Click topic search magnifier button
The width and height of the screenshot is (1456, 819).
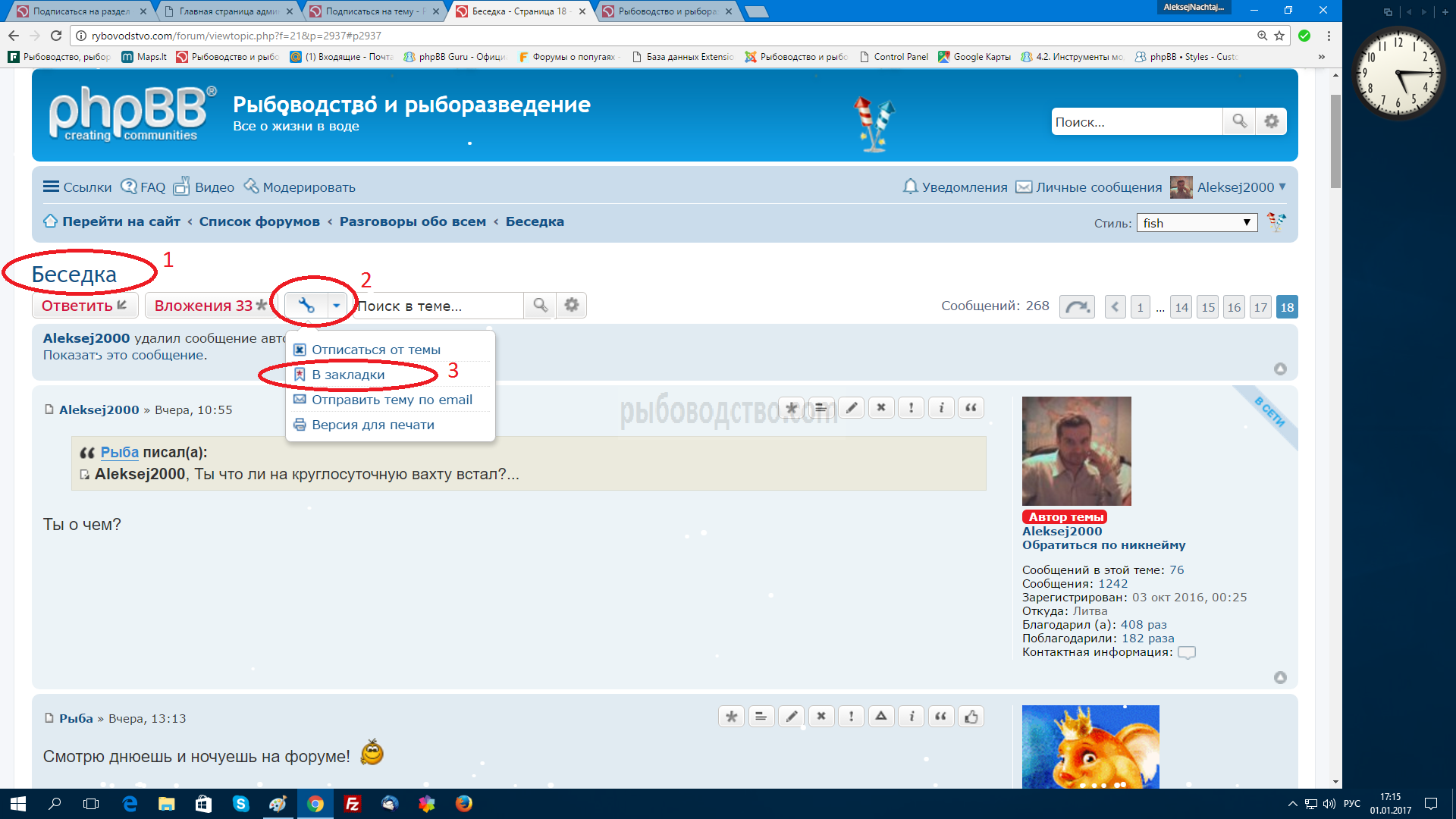(x=540, y=306)
